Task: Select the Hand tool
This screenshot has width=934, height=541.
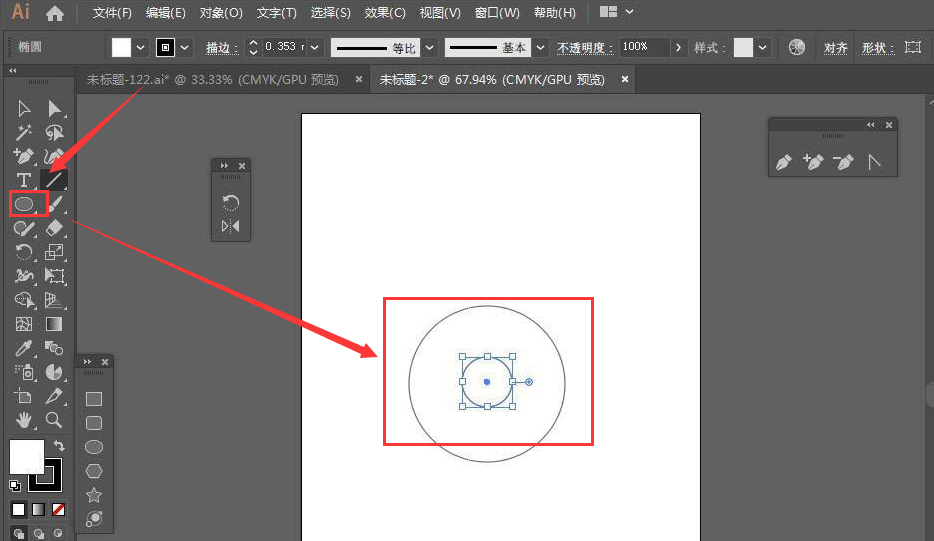Action: (24, 420)
